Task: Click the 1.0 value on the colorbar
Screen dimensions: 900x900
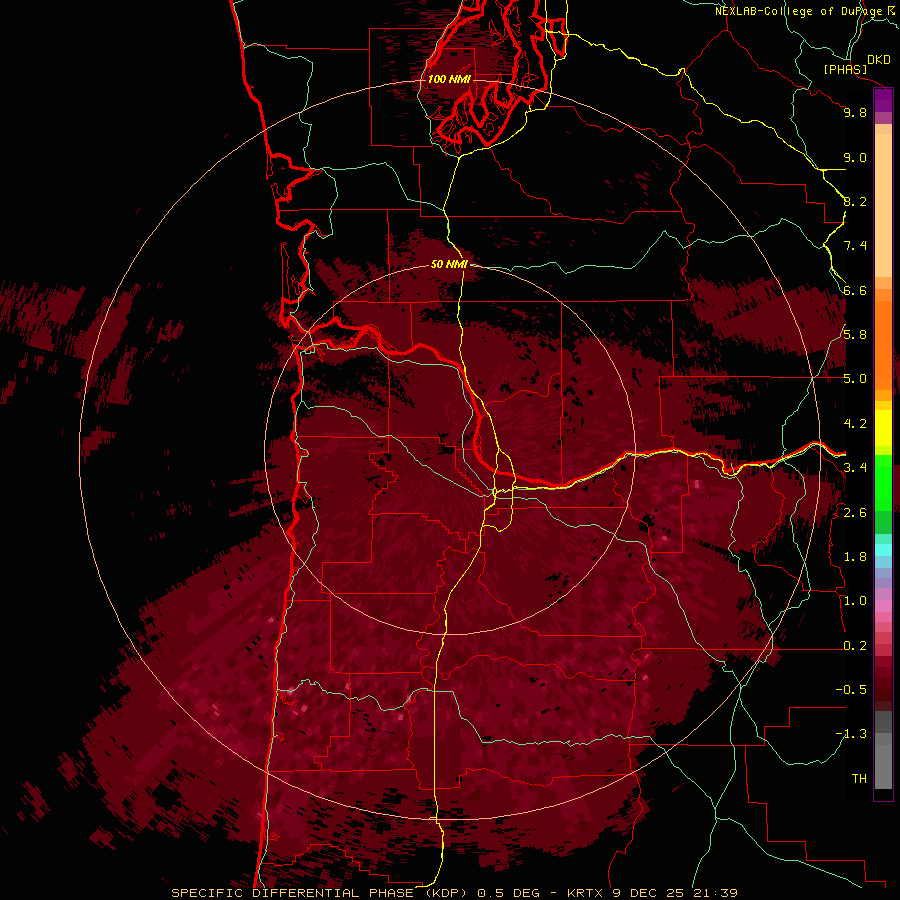Action: point(855,601)
